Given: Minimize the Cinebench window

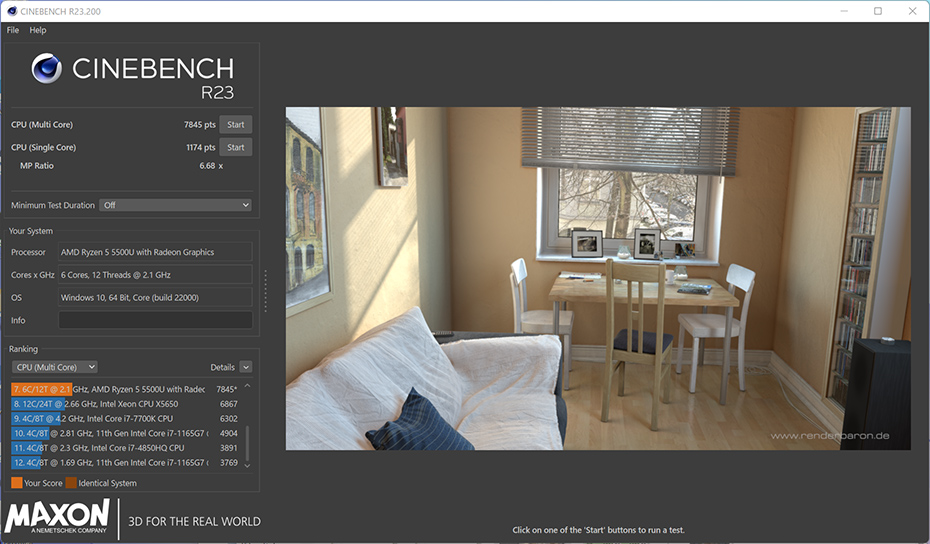Looking at the screenshot, I should click(x=844, y=11).
